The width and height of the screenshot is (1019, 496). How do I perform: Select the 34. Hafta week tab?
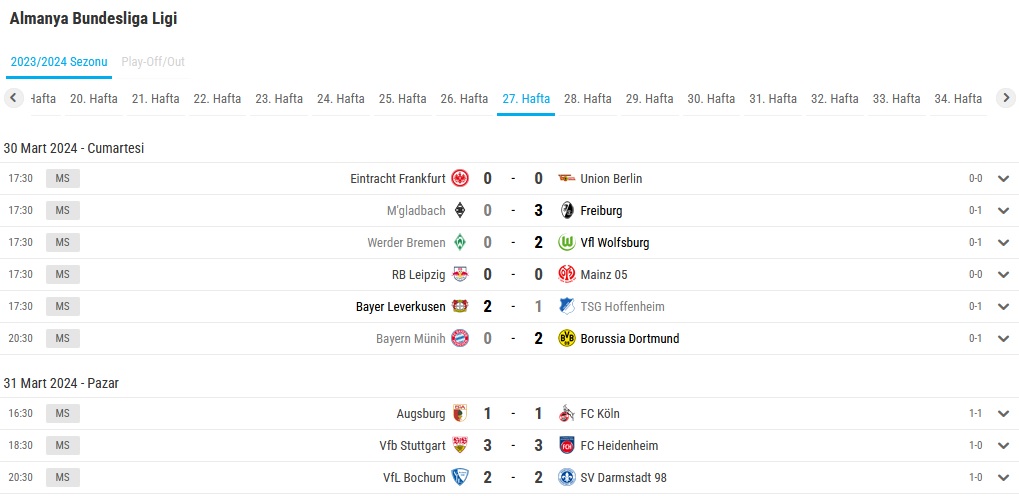958,99
